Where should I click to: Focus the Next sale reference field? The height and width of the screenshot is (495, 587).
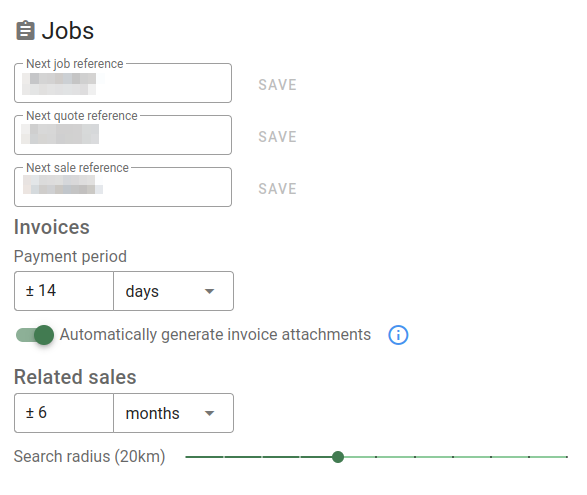point(123,187)
